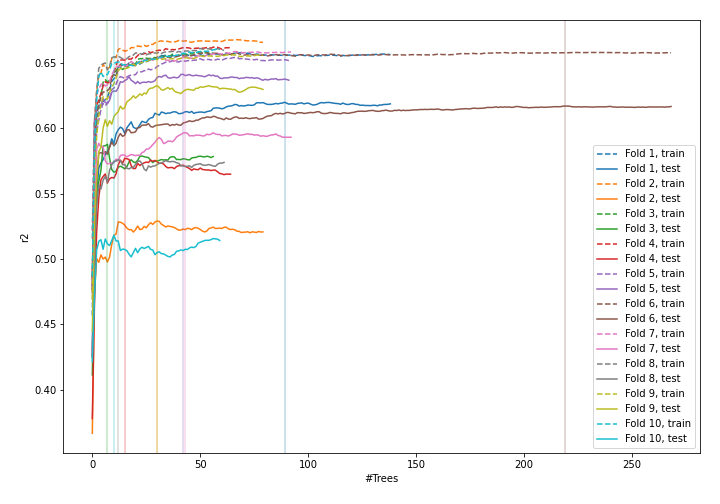Click the 'Fold 7, test' legend label

[652, 348]
